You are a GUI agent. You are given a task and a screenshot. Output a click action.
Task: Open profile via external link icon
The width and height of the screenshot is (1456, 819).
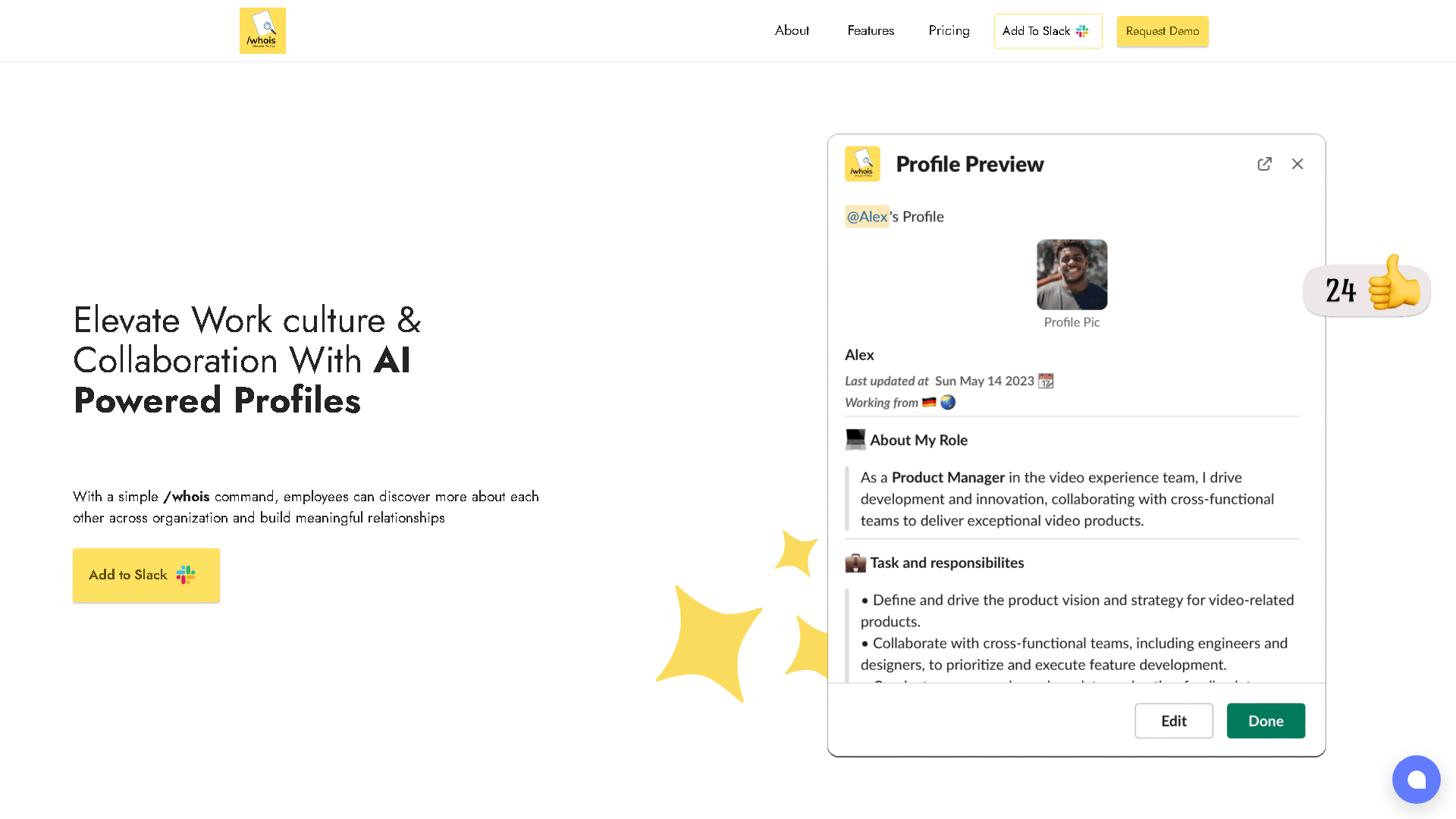(x=1264, y=164)
